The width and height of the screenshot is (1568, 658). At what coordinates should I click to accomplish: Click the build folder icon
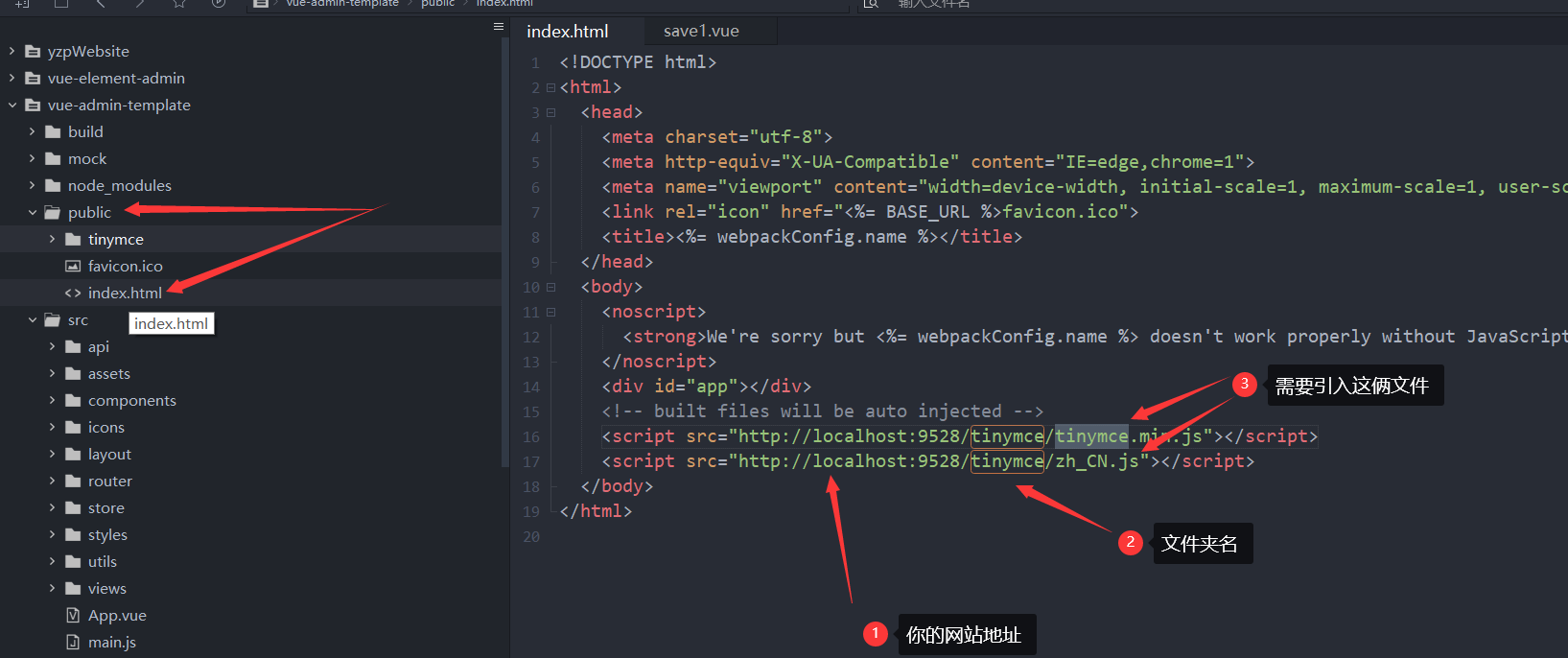(53, 131)
